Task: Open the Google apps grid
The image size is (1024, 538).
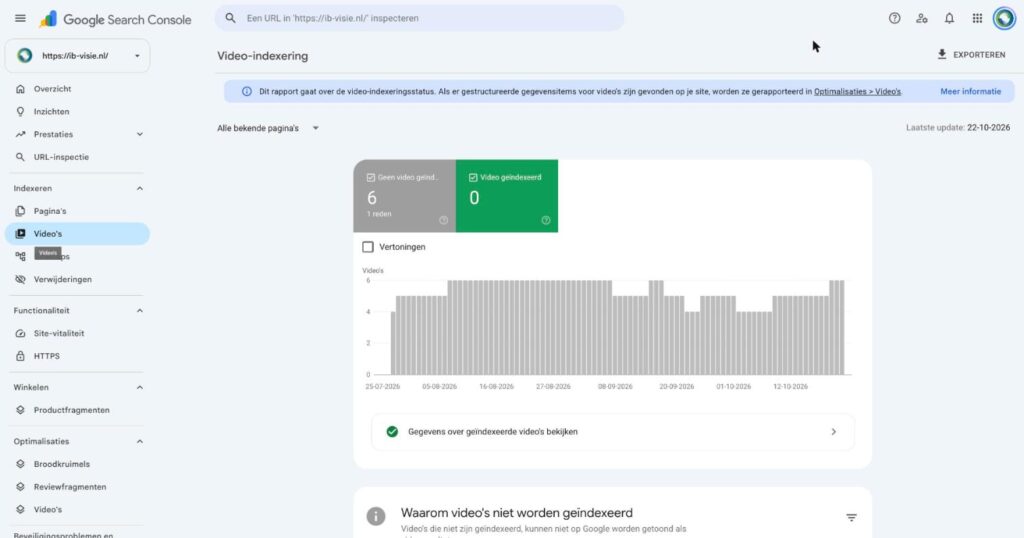Action: (x=977, y=18)
